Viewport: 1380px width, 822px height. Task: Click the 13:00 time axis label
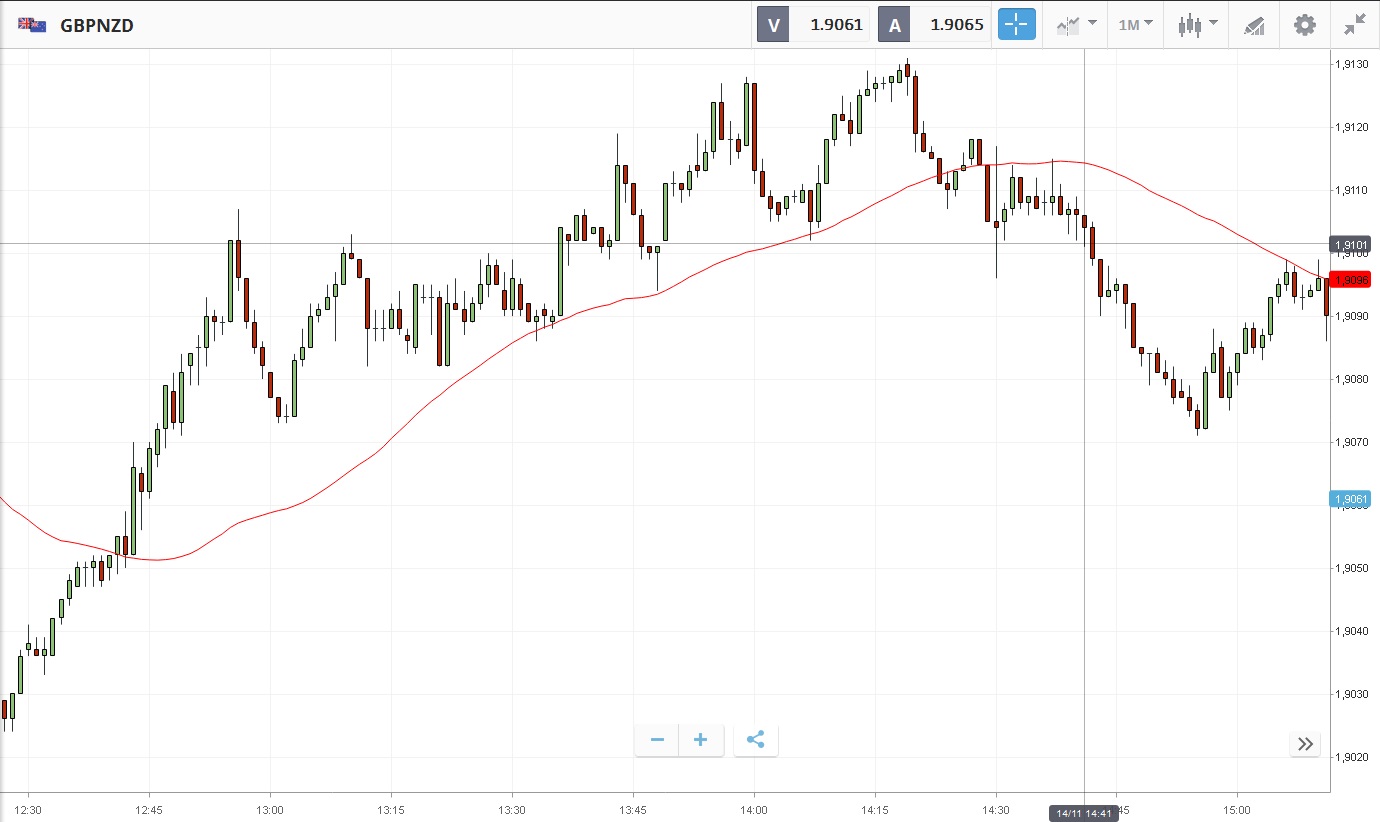270,809
